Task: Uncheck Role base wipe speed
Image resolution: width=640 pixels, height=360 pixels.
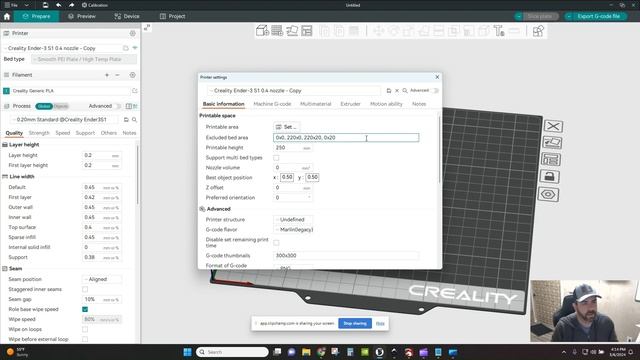Action: pos(85,309)
